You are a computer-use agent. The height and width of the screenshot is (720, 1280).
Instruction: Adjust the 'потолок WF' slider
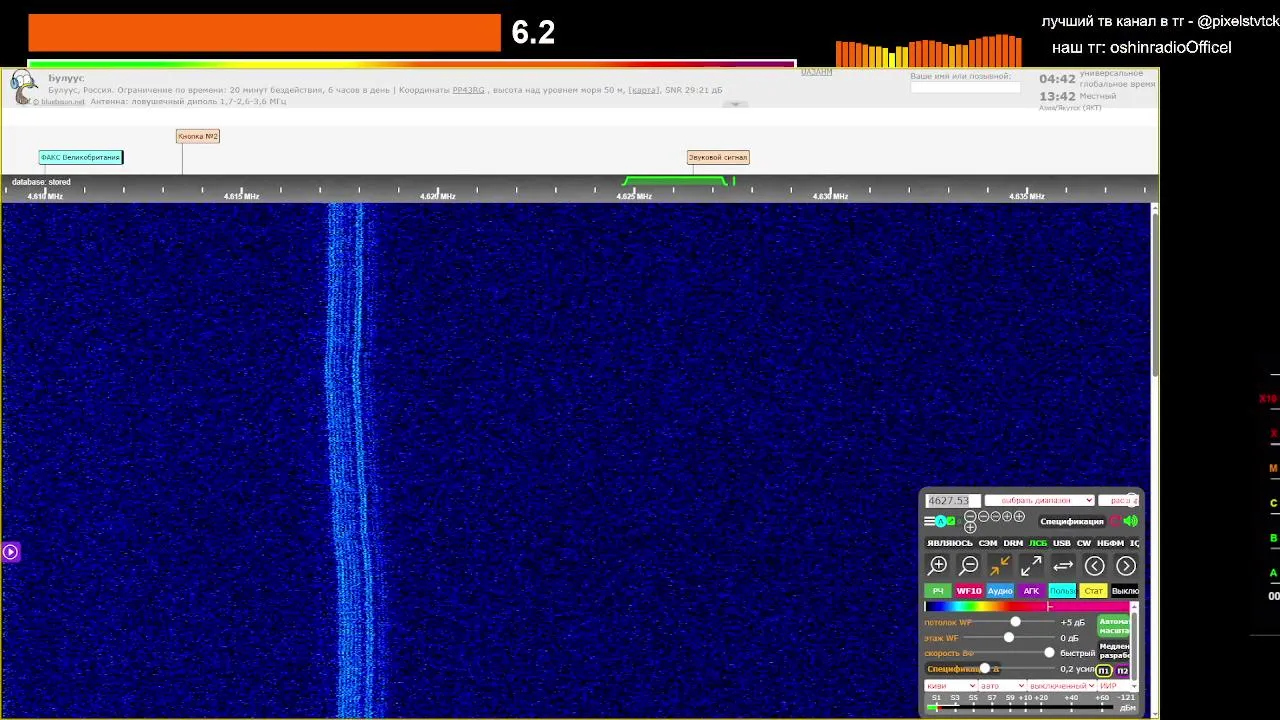(x=1015, y=622)
